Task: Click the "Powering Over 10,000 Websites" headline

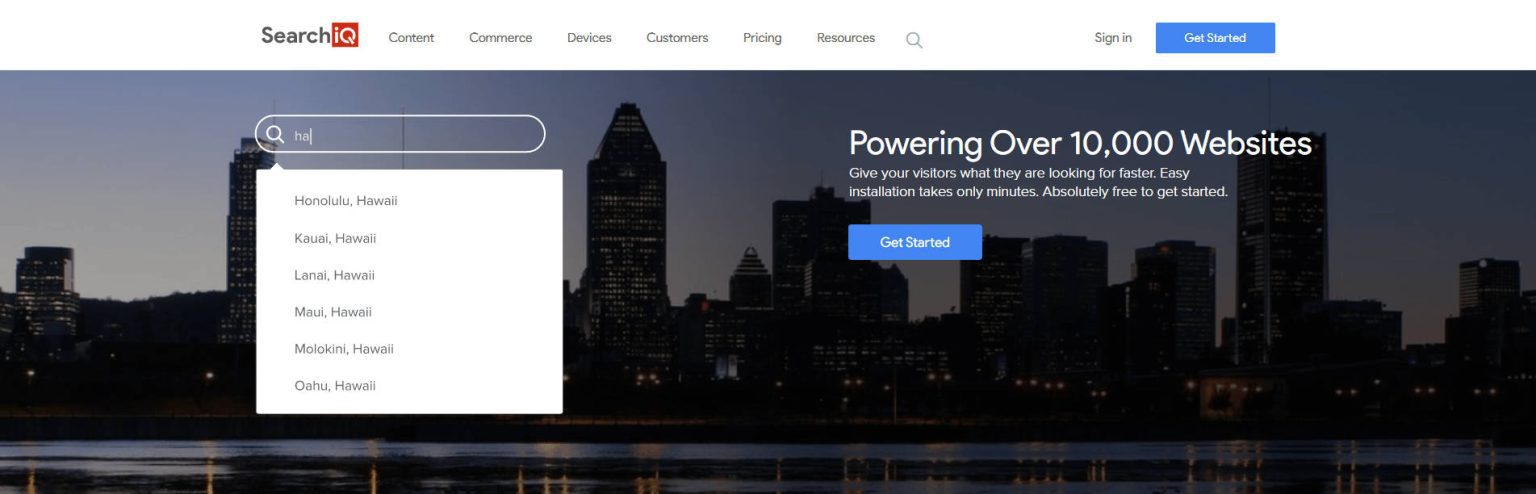Action: point(1080,144)
